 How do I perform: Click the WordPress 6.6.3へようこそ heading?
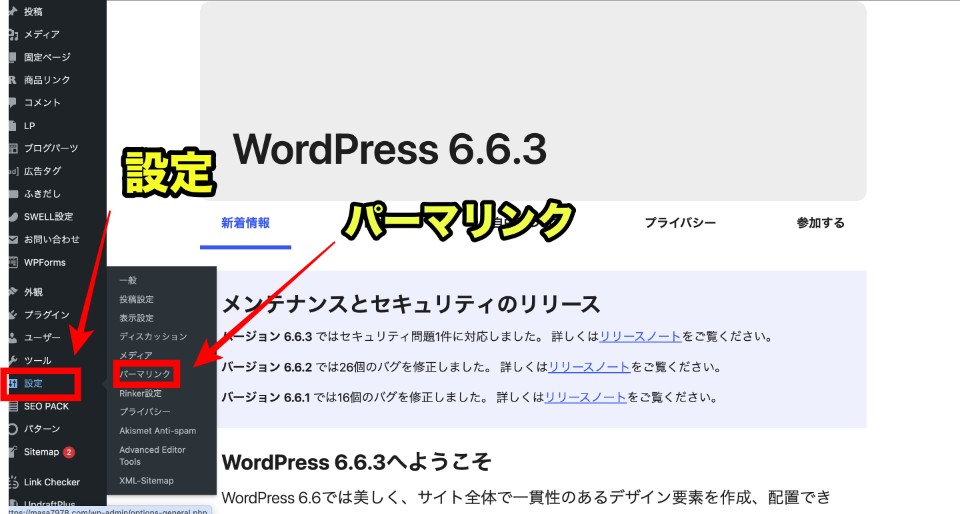[x=356, y=463]
